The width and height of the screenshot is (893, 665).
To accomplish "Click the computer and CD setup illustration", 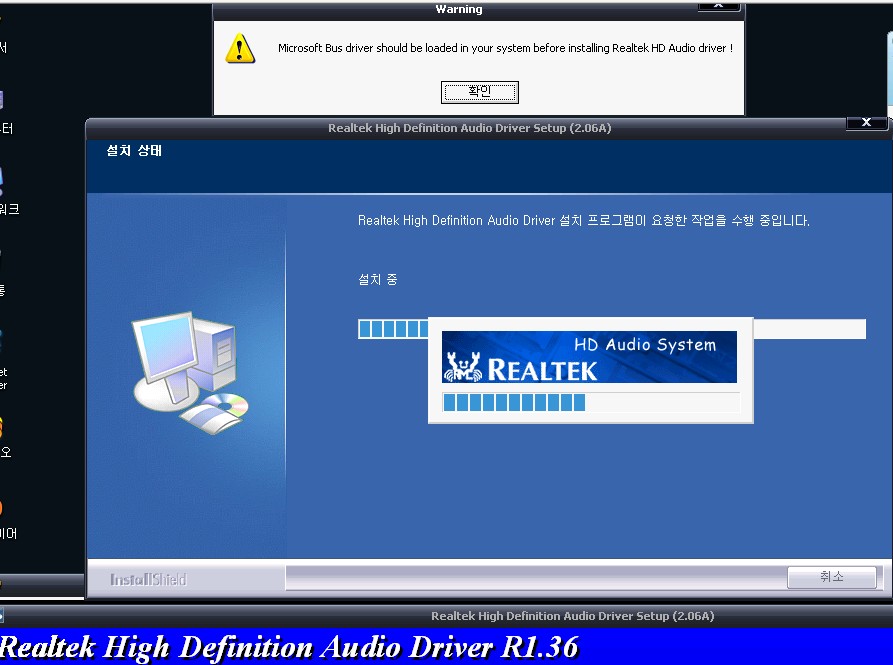I will pyautogui.click(x=190, y=372).
